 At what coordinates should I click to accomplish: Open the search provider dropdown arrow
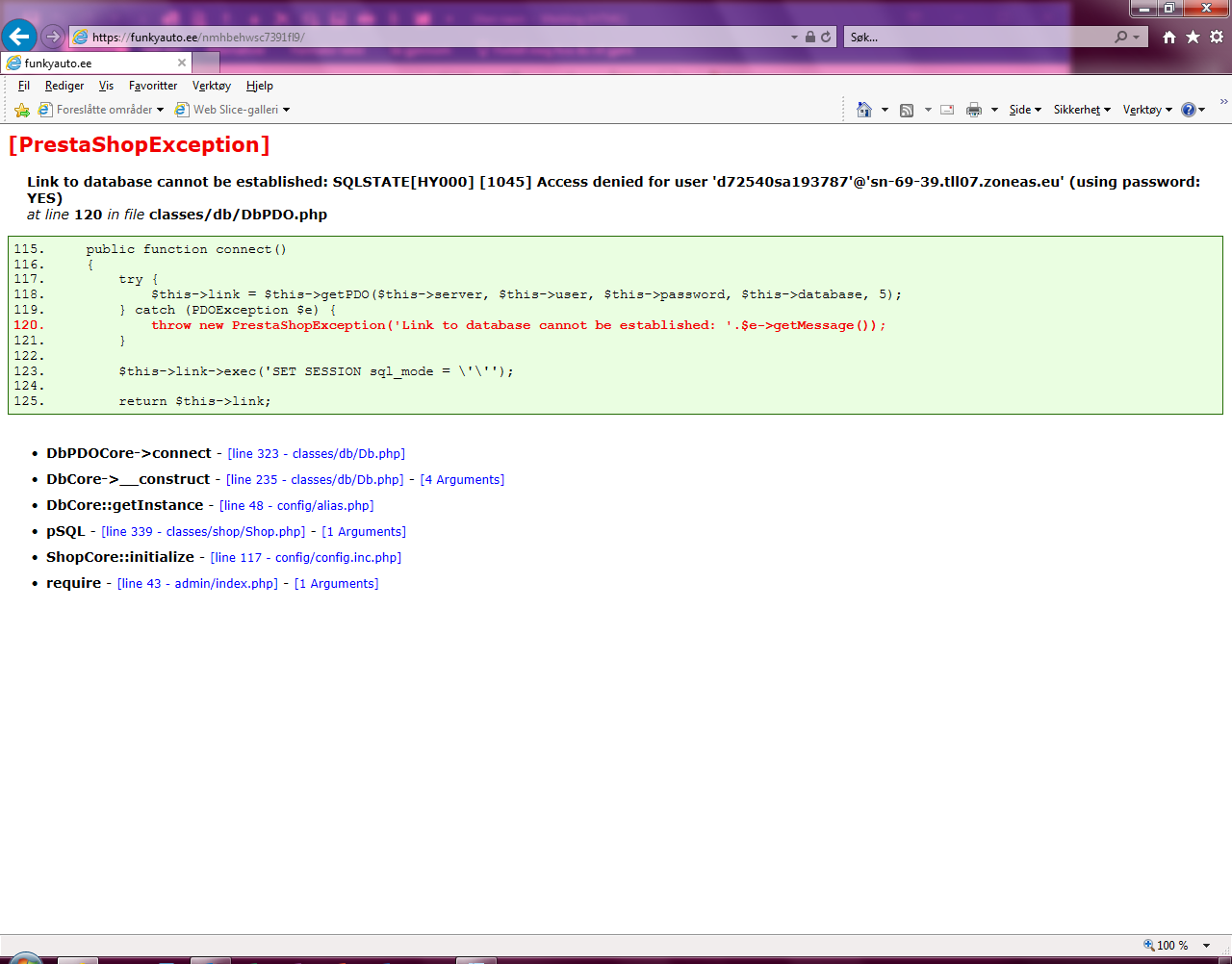pyautogui.click(x=1137, y=37)
